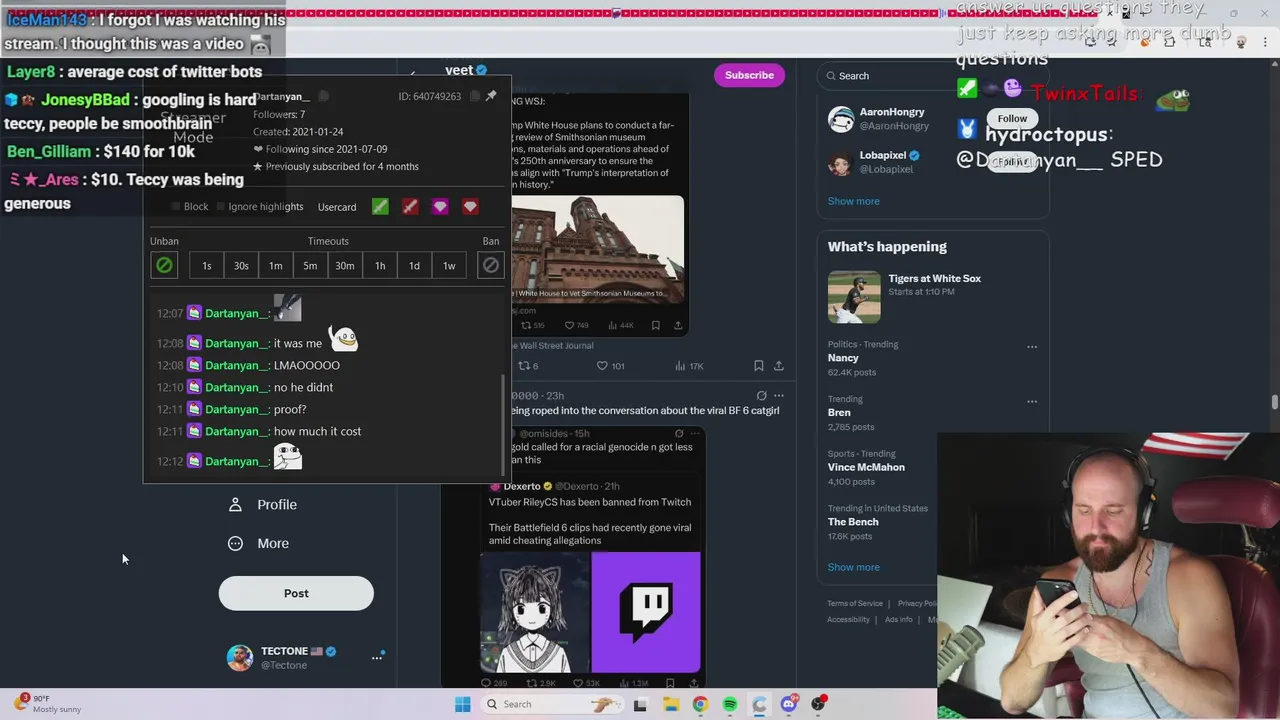The image size is (1280, 720).
Task: Open options for the Bren trend
Action: click(x=1032, y=402)
